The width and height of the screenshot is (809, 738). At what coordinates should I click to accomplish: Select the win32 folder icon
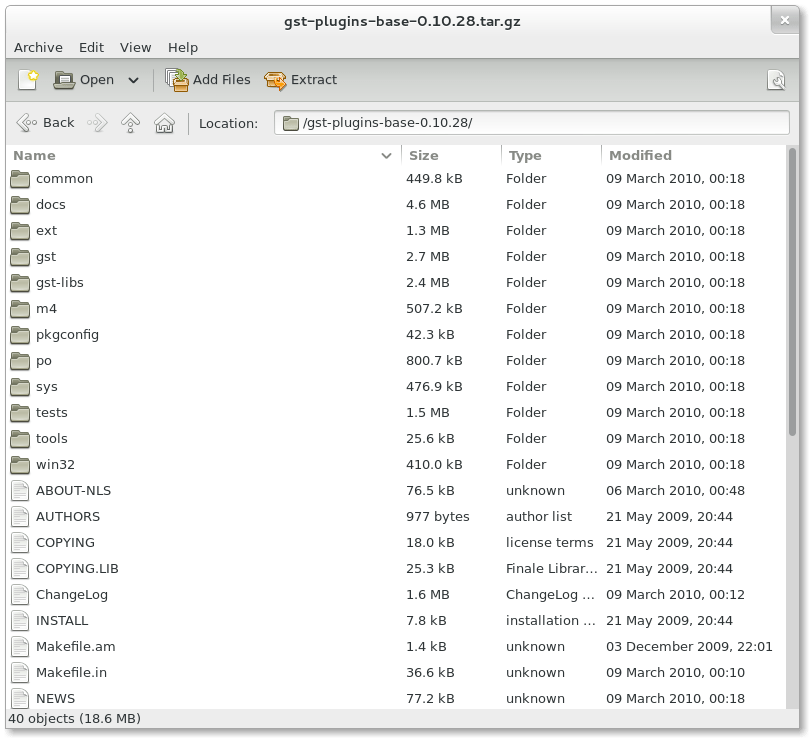click(20, 464)
